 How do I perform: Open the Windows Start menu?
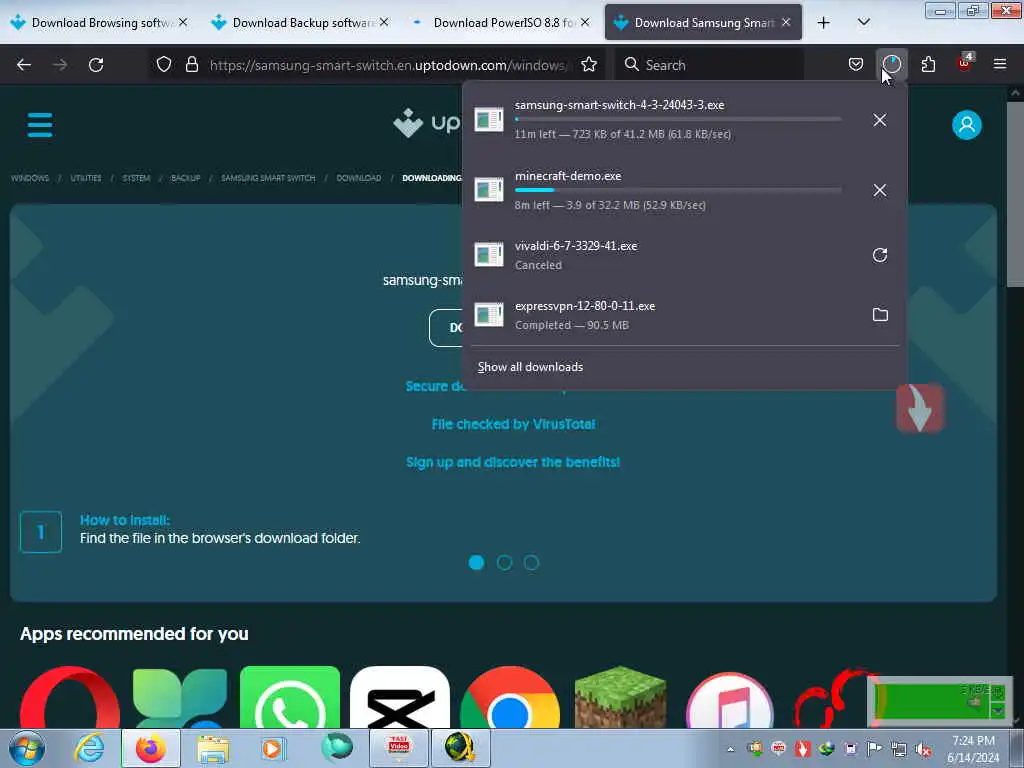pyautogui.click(x=27, y=748)
